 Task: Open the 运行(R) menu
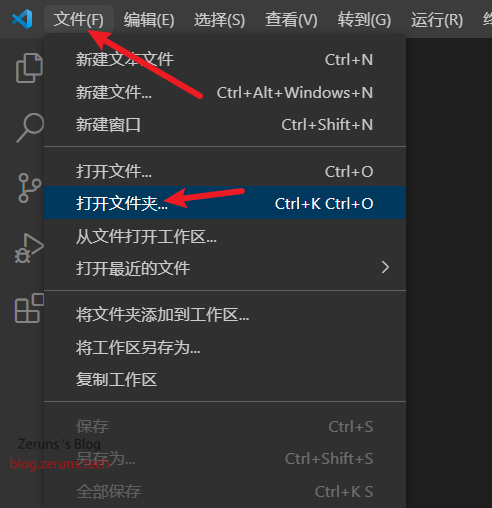tap(437, 19)
